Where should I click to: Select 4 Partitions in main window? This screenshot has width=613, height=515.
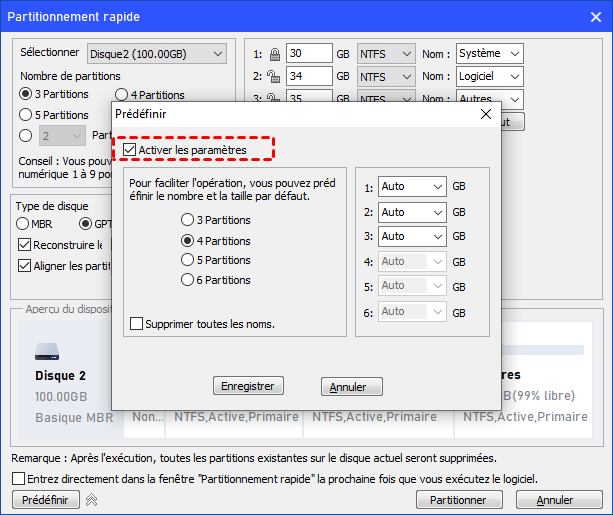pos(122,95)
